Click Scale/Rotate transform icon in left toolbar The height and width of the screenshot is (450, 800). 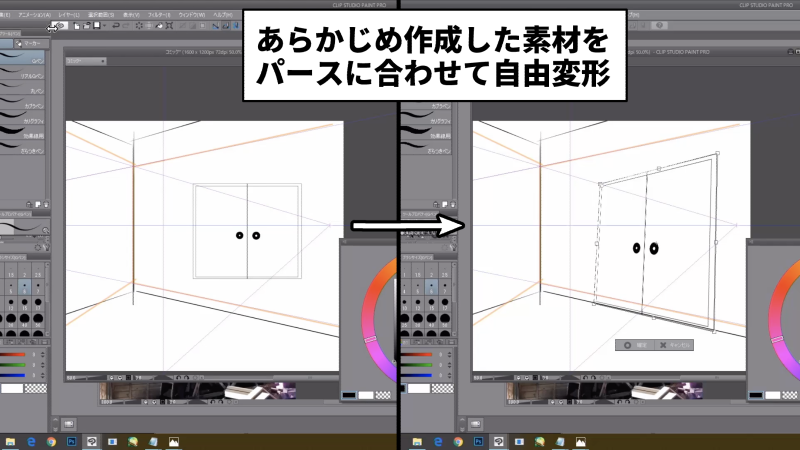pyautogui.click(x=169, y=26)
